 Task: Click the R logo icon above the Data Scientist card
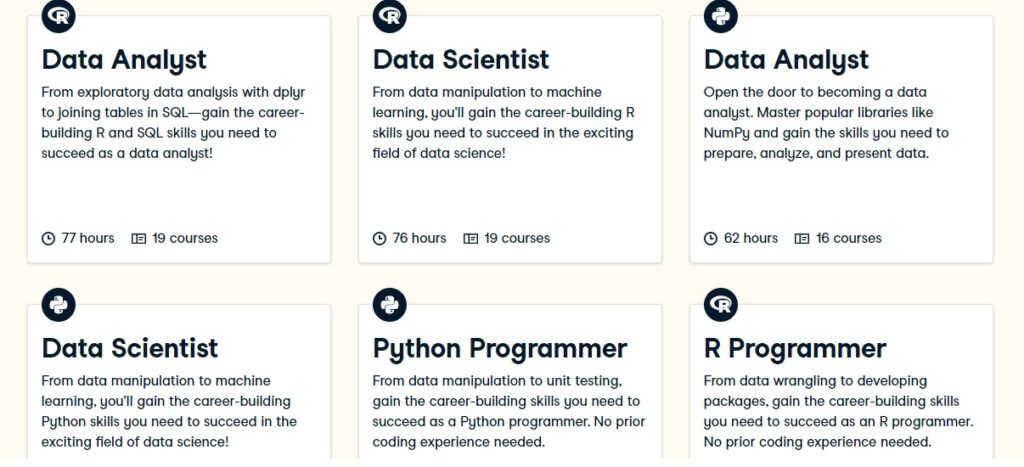(x=390, y=16)
